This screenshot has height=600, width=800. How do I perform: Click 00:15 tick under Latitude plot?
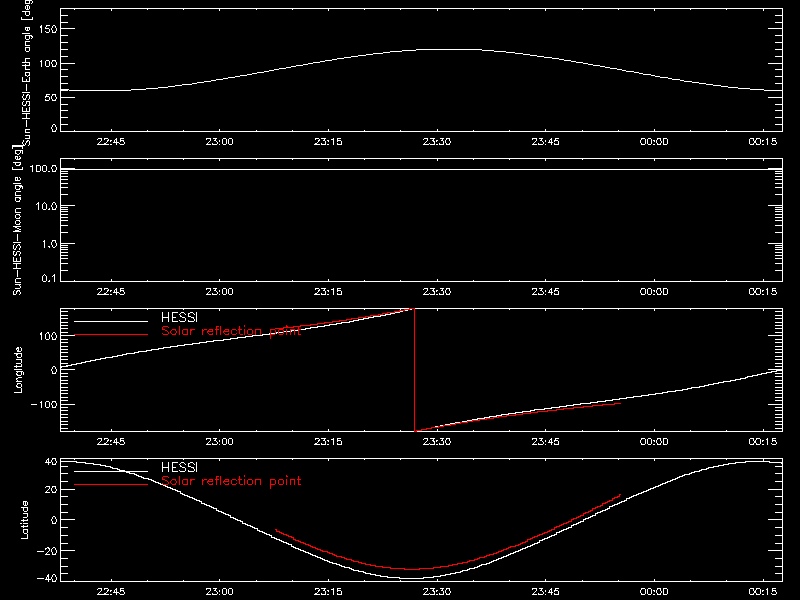[x=763, y=592]
